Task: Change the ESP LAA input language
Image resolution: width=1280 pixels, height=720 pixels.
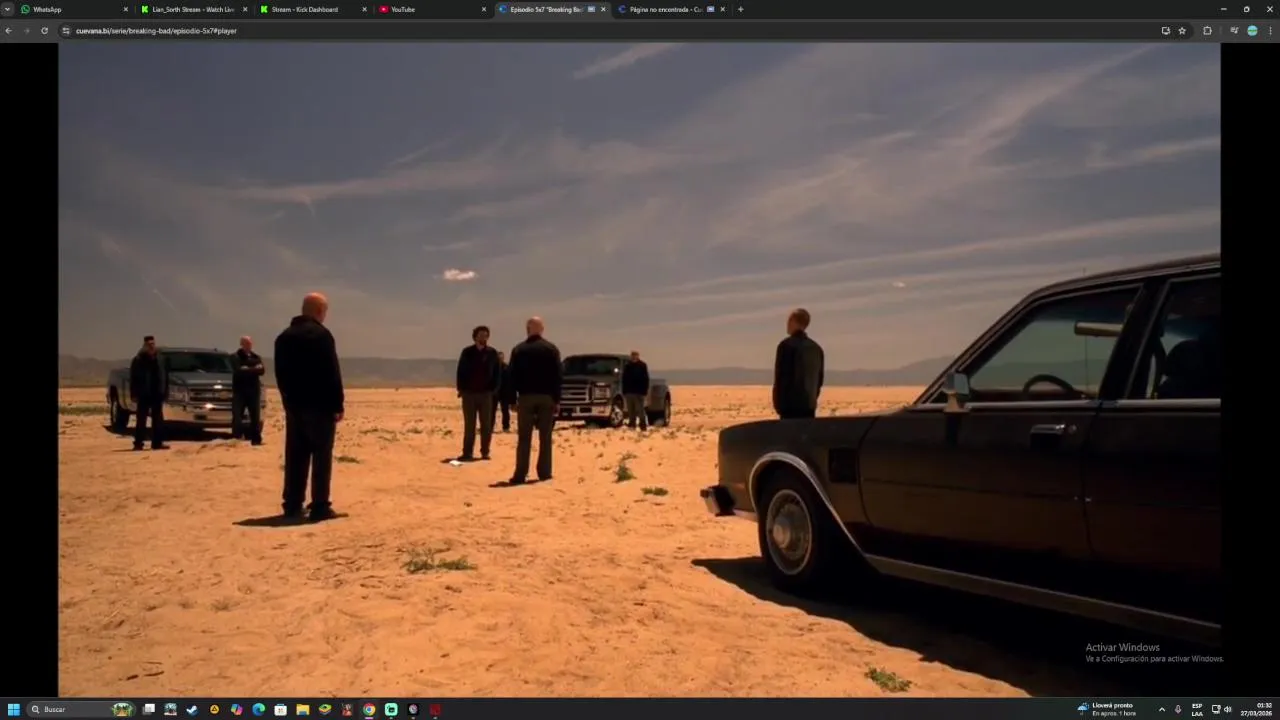Action: click(x=1197, y=709)
